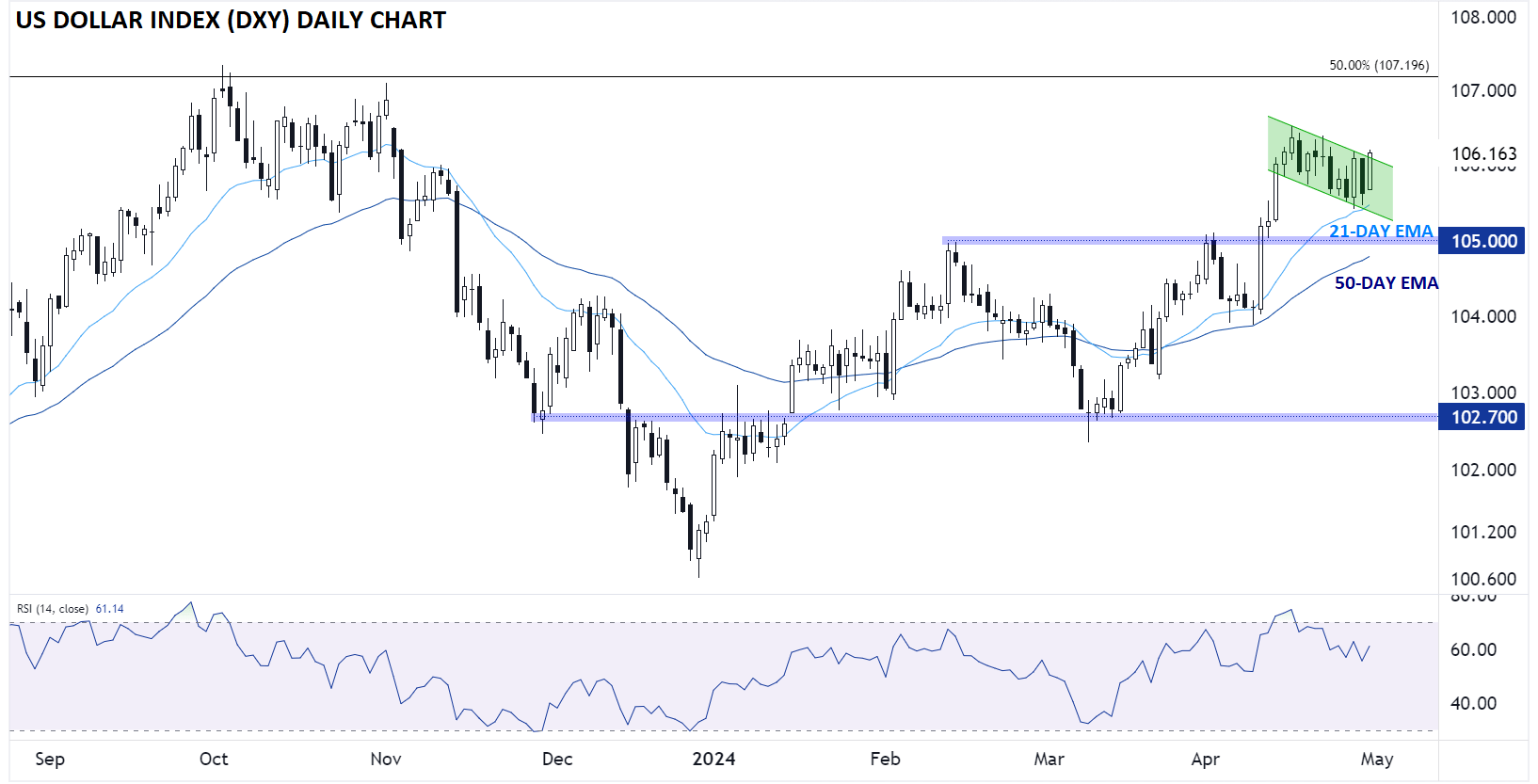Viewport: 1538px width, 784px height.
Task: Click the 'Nov' date axis label
Action: pos(386,759)
